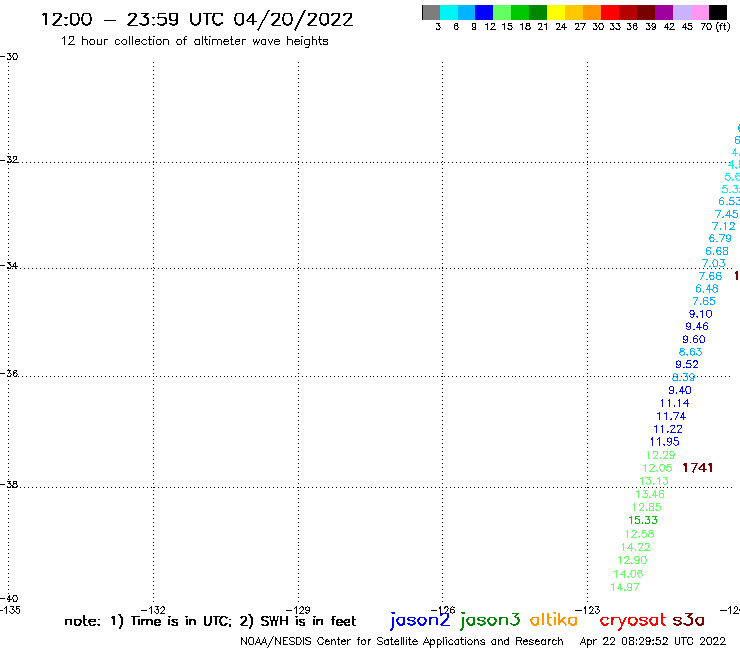This screenshot has height=650, width=740.
Task: Click the 11.22 wave height value
Action: click(x=668, y=429)
